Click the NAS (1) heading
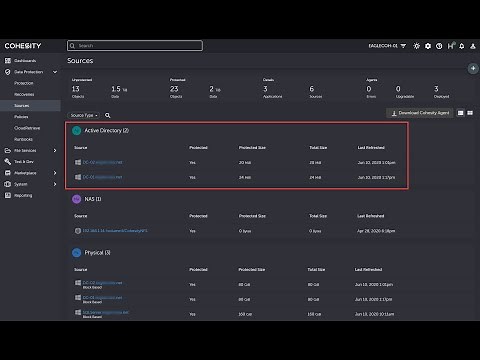 pos(93,199)
